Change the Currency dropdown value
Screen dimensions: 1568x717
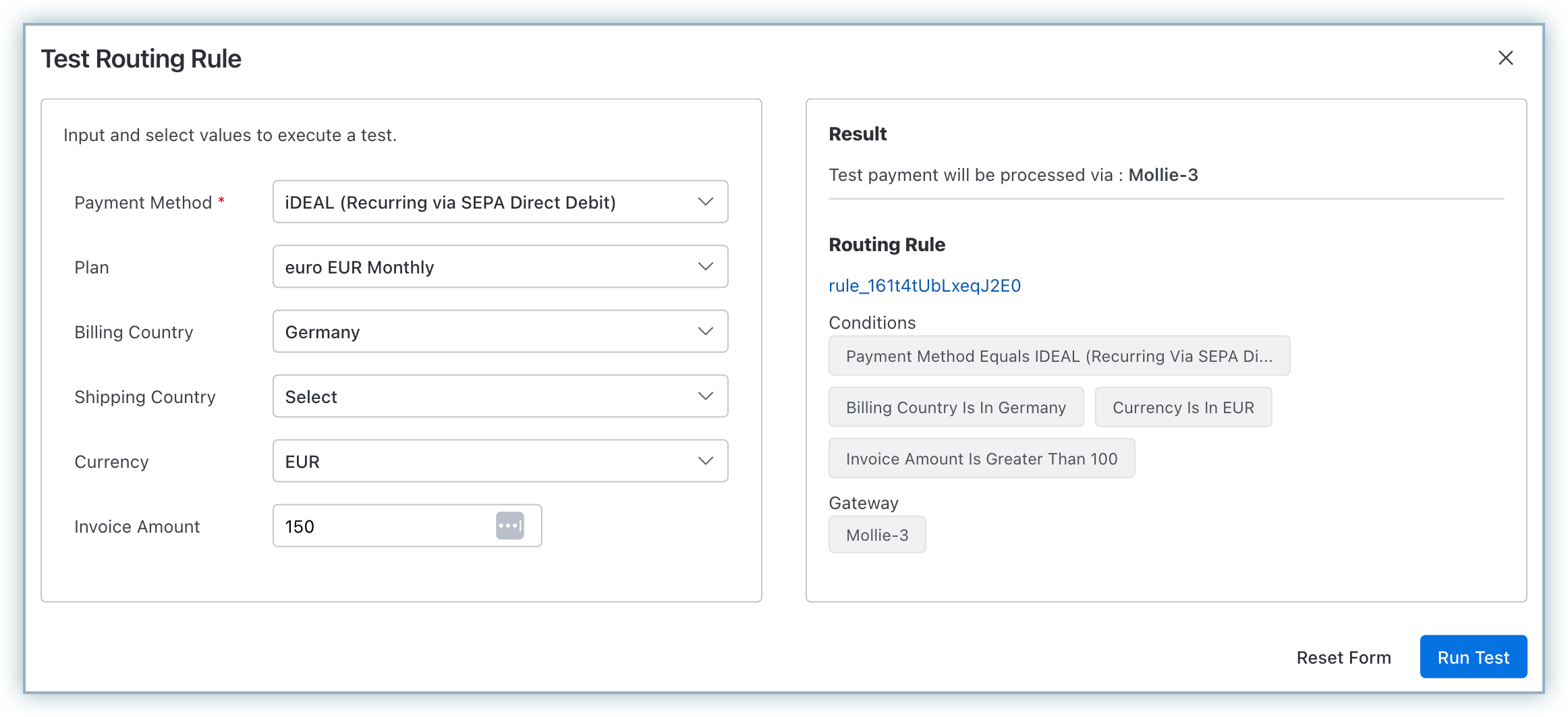pos(499,461)
